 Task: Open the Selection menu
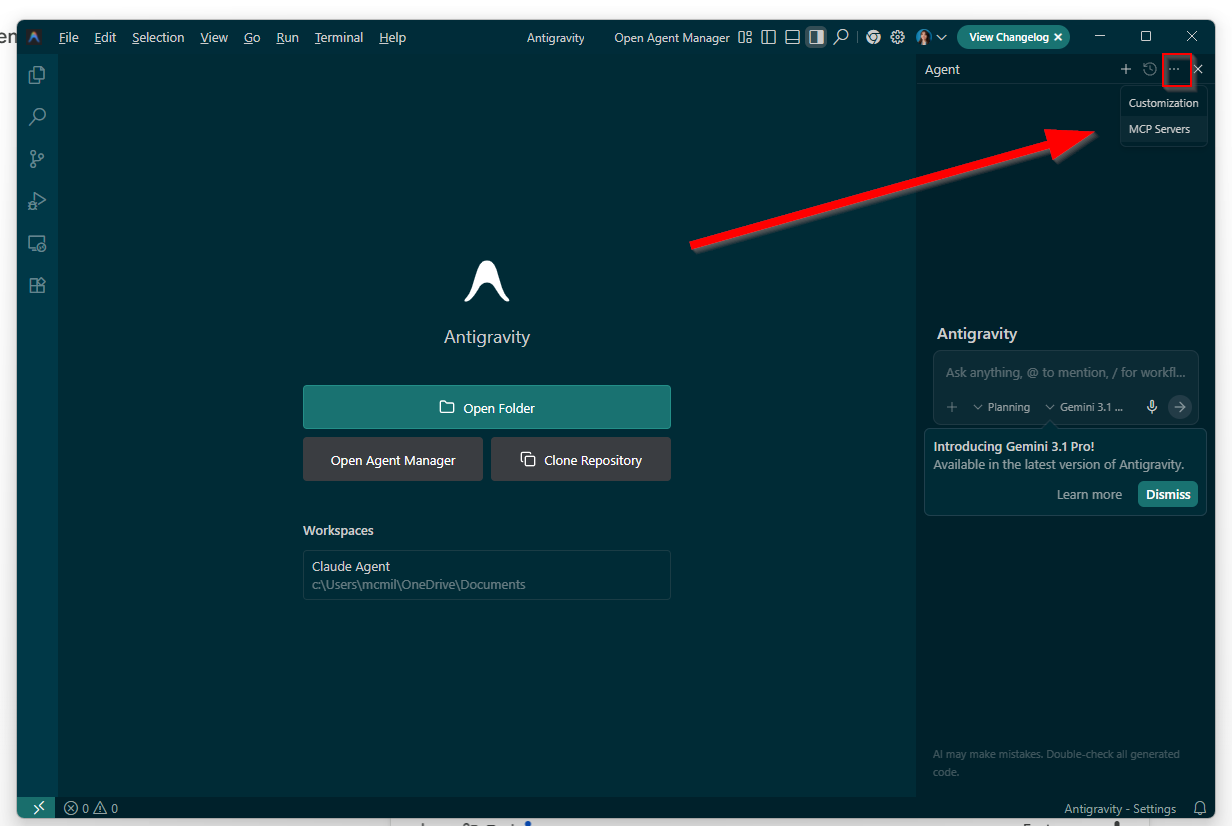[158, 37]
